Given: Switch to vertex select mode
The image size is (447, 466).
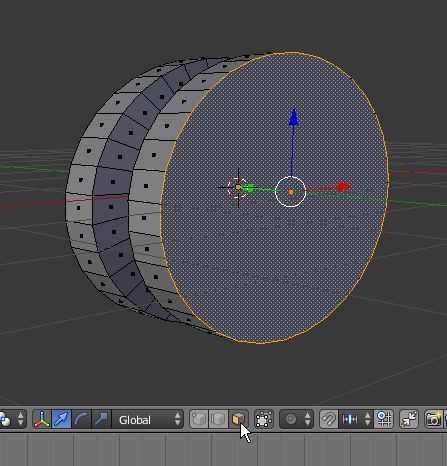Looking at the screenshot, I should point(199,419).
